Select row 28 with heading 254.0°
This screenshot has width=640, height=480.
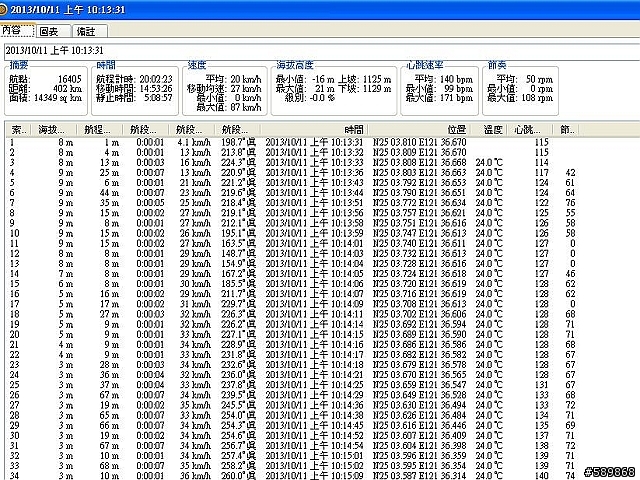(x=293, y=416)
